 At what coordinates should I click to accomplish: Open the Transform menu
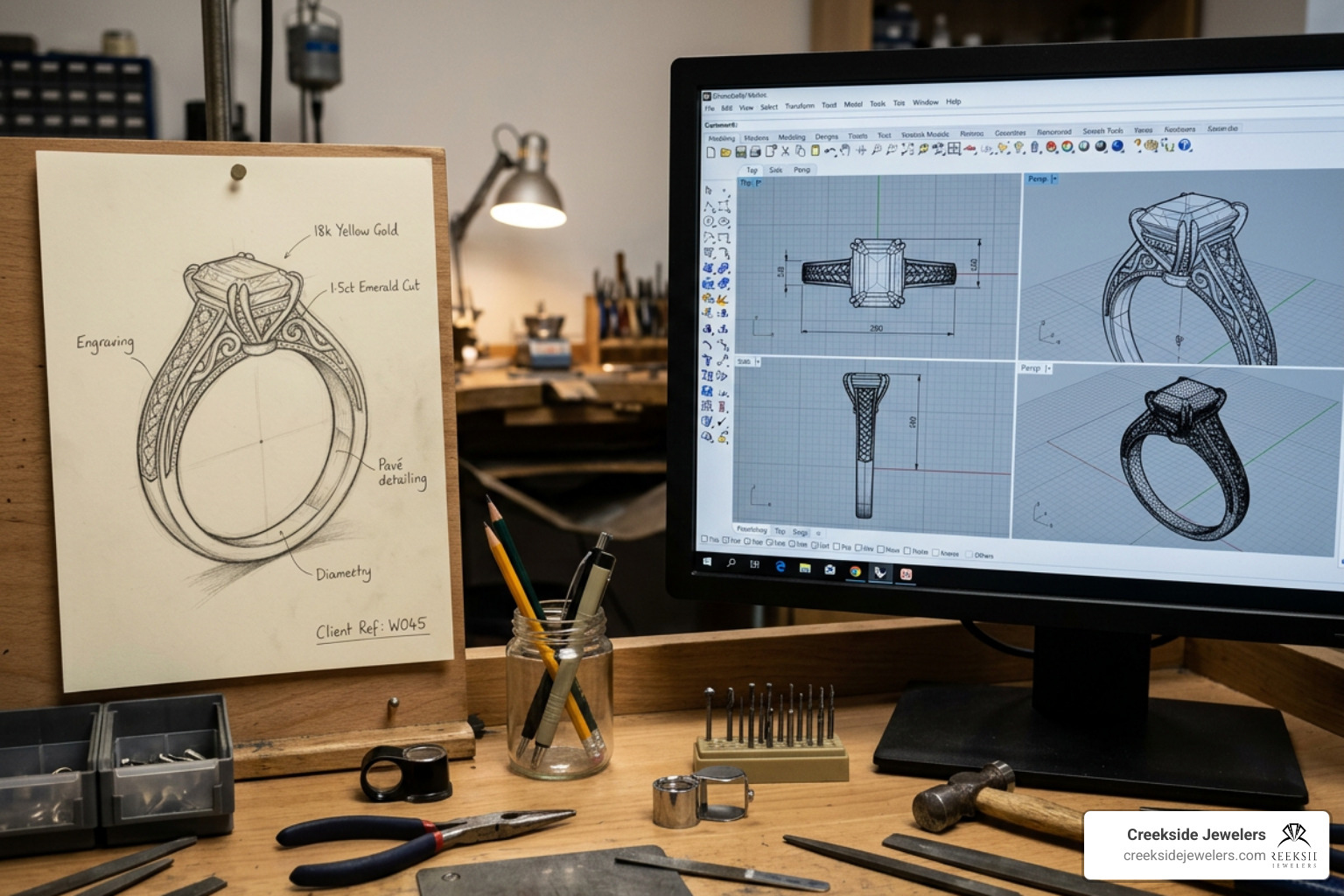[799, 106]
